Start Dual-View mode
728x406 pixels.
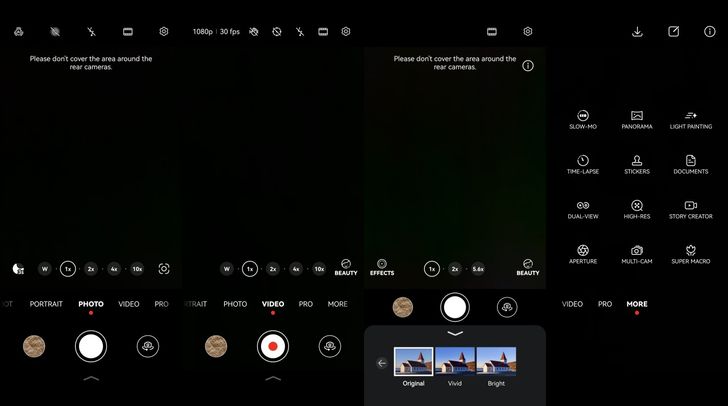[582, 205]
